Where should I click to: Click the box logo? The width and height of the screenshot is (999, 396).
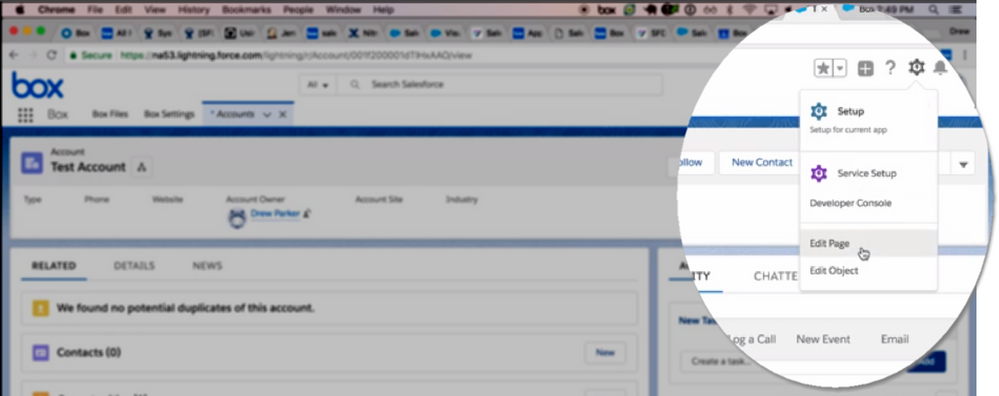(x=38, y=85)
